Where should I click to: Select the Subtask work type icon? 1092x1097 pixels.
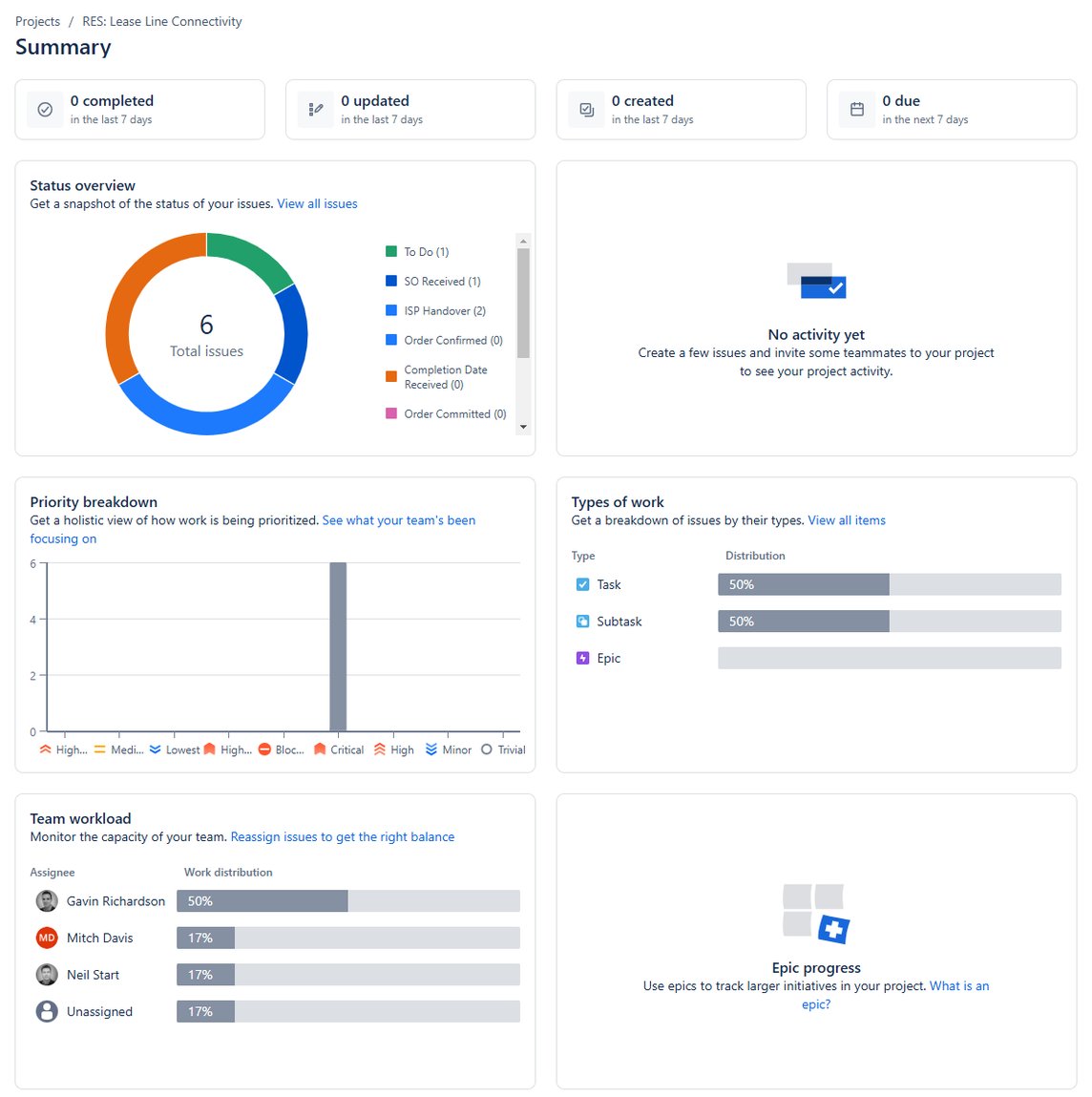click(583, 621)
